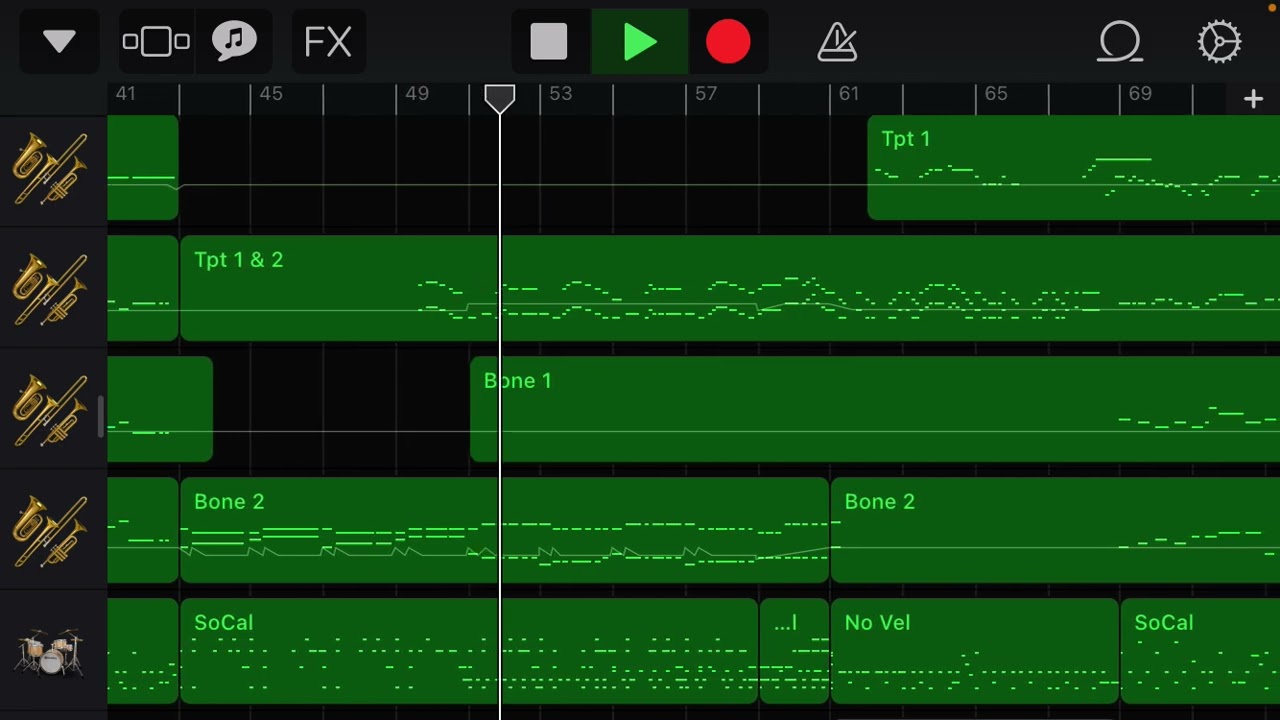The width and height of the screenshot is (1280, 720).
Task: Select the playhead marker on ruler
Action: 500,98
